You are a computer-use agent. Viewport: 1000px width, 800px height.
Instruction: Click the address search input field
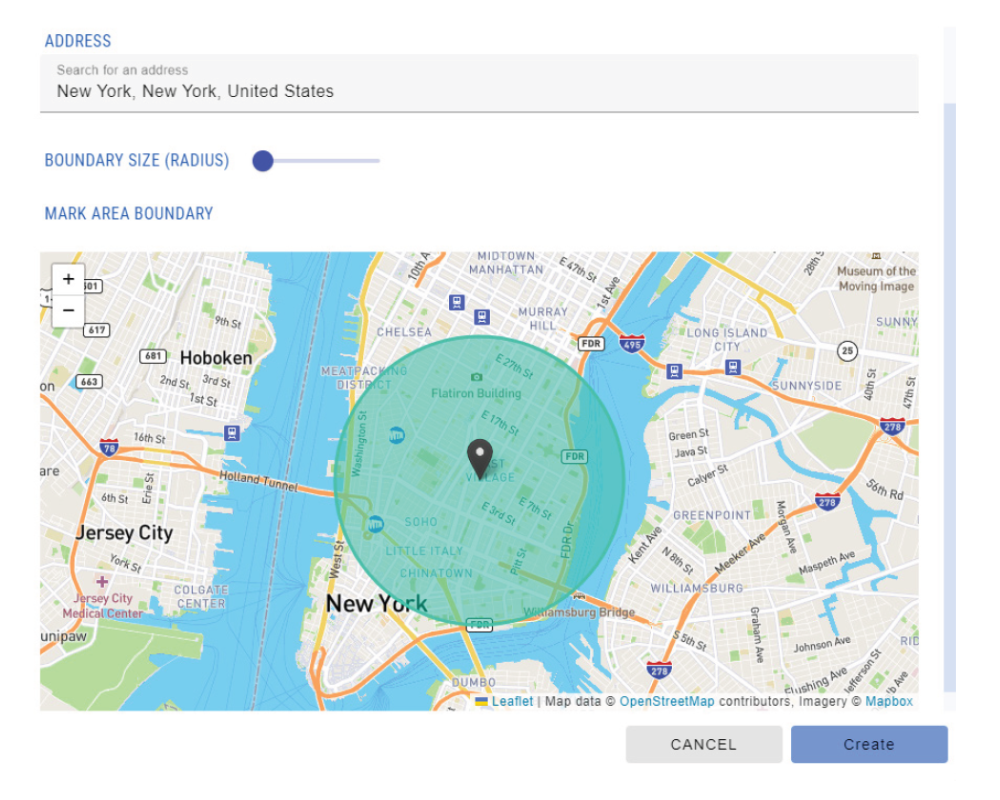click(478, 91)
